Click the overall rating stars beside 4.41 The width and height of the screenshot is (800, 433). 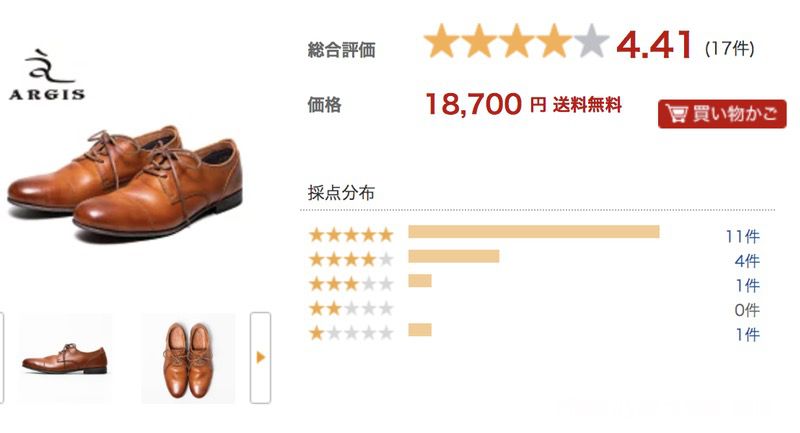(516, 41)
